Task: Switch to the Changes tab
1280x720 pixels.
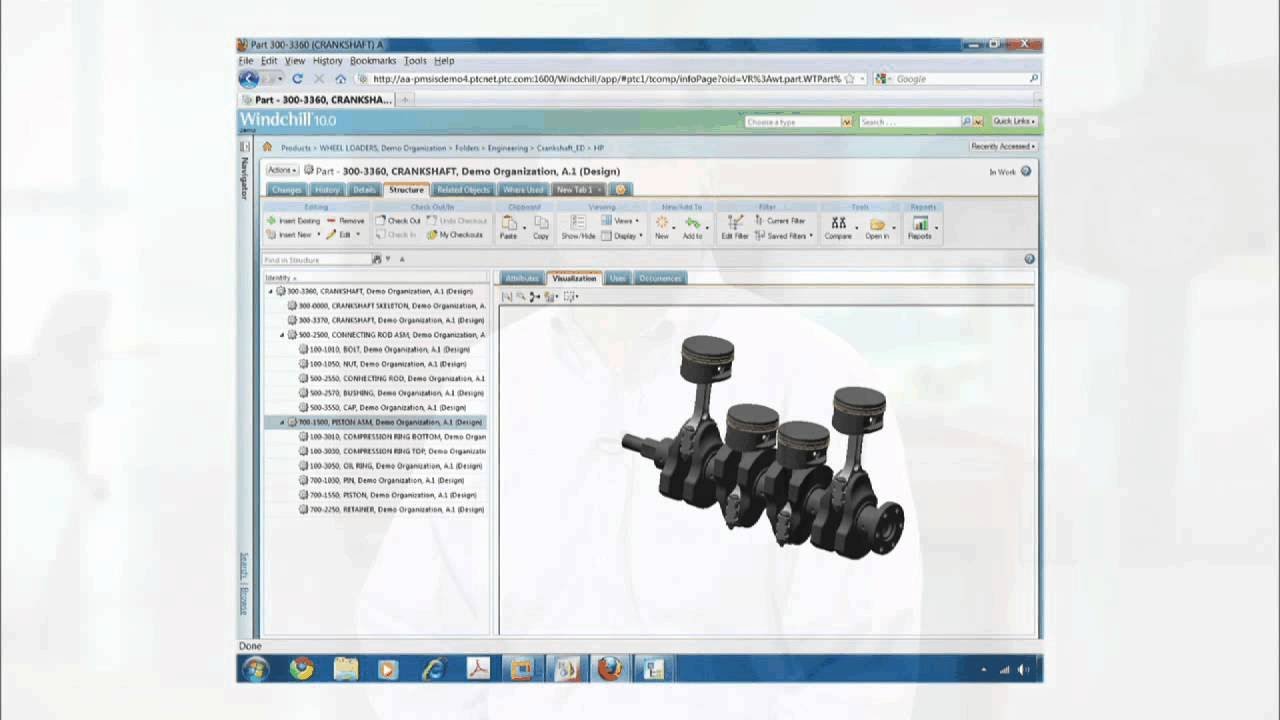Action: (x=286, y=189)
